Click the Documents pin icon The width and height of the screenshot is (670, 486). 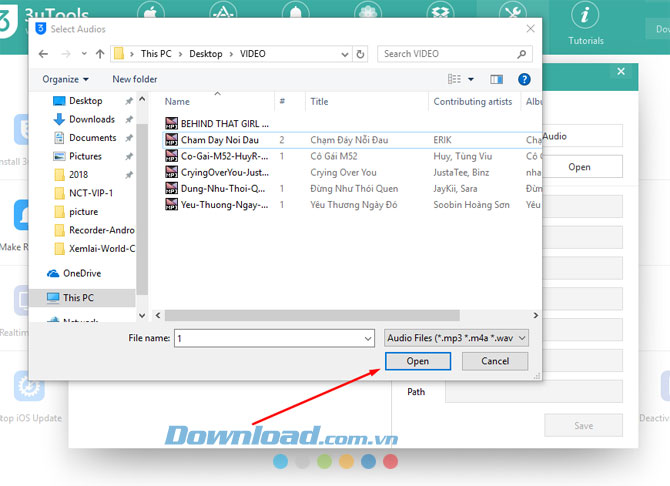coord(129,138)
